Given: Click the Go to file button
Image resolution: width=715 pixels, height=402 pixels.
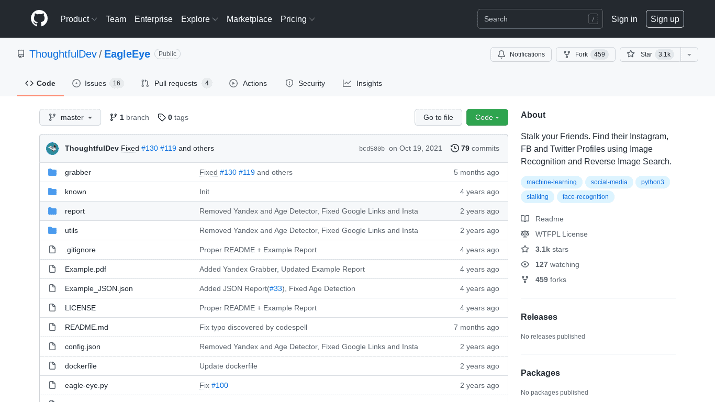Looking at the screenshot, I should point(438,118).
